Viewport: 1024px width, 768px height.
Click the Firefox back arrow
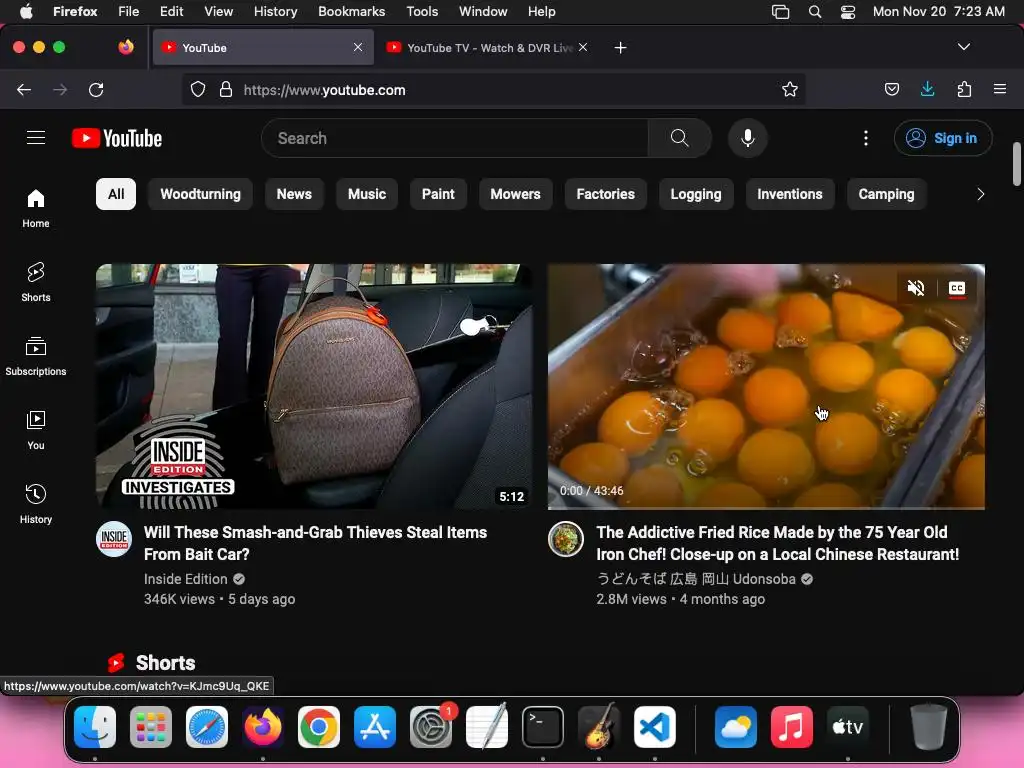pos(24,89)
